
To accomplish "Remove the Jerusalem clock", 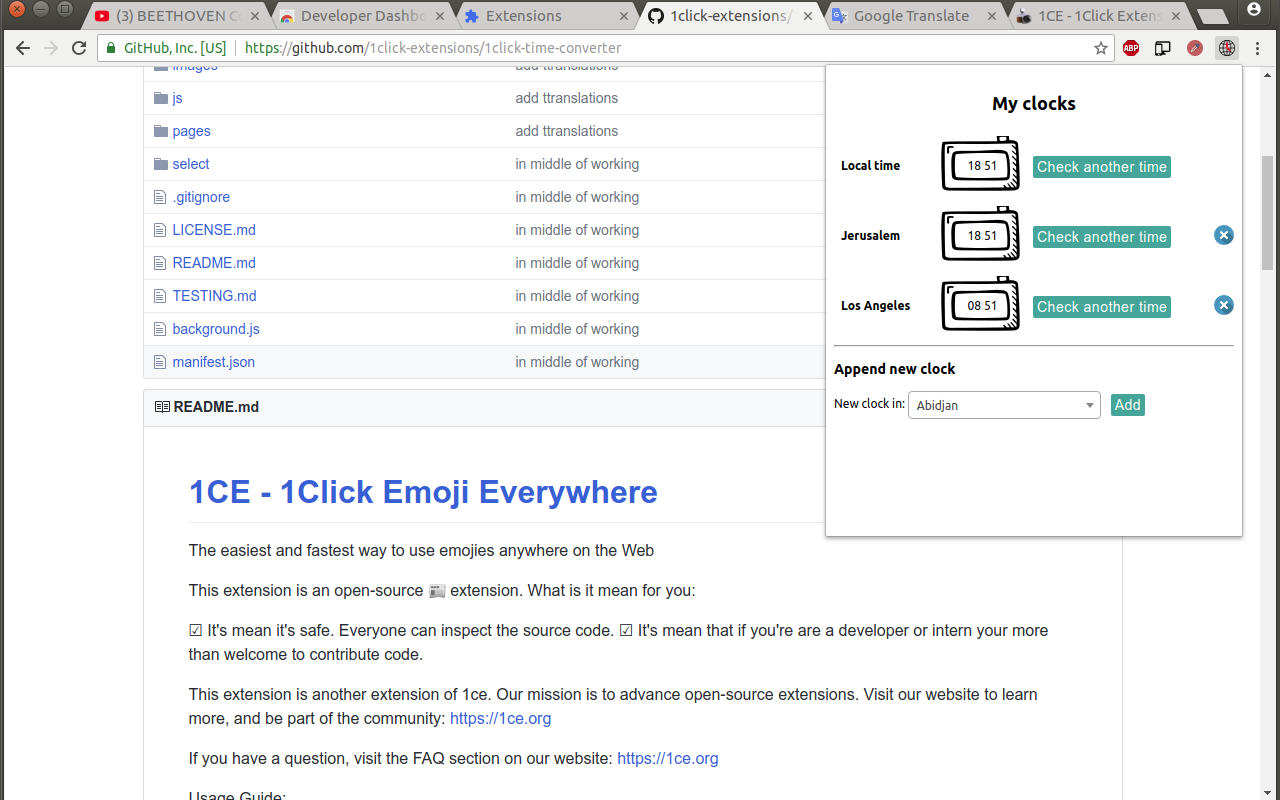I will tap(1224, 235).
